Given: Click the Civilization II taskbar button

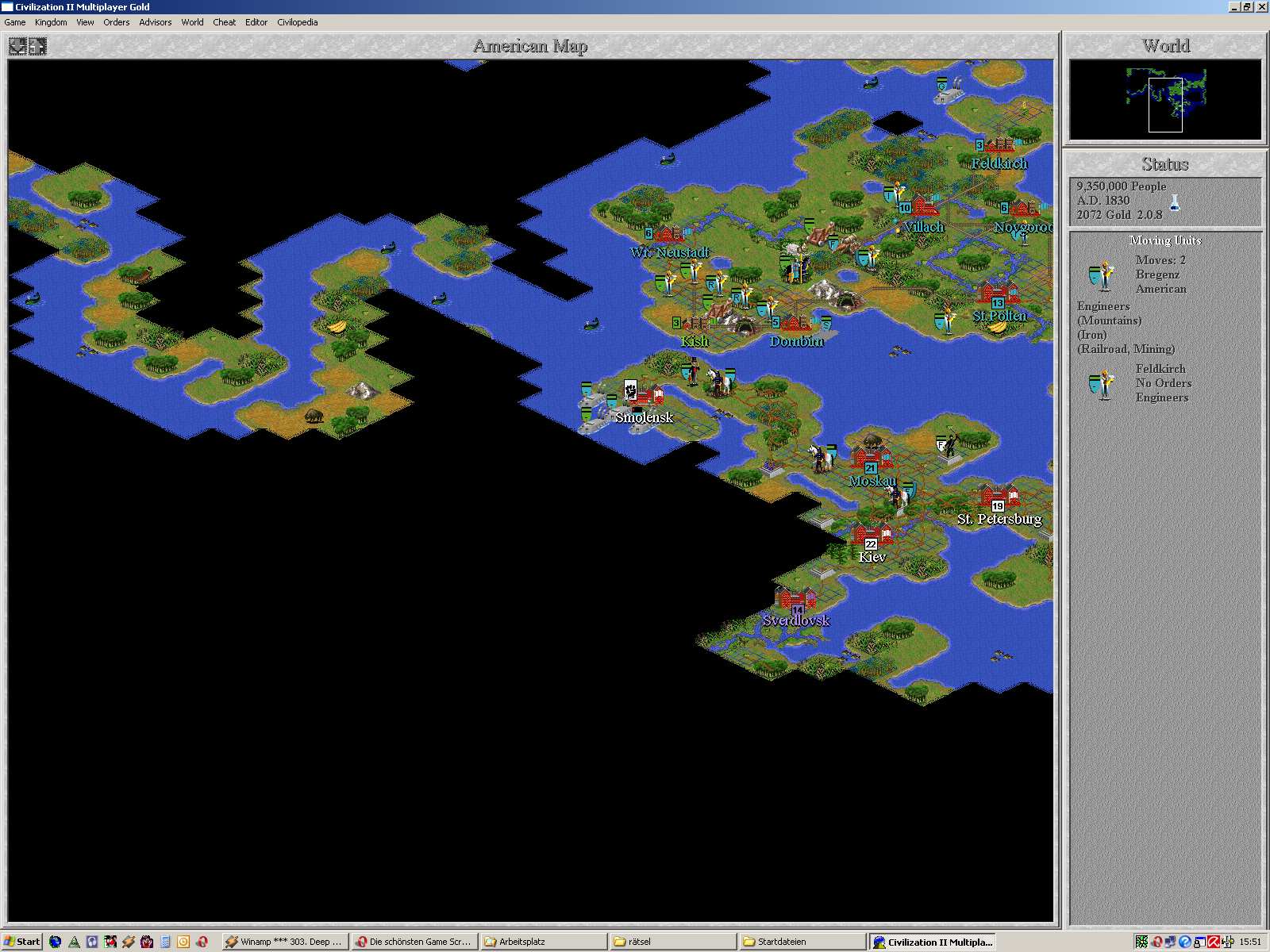Looking at the screenshot, I should tap(933, 942).
